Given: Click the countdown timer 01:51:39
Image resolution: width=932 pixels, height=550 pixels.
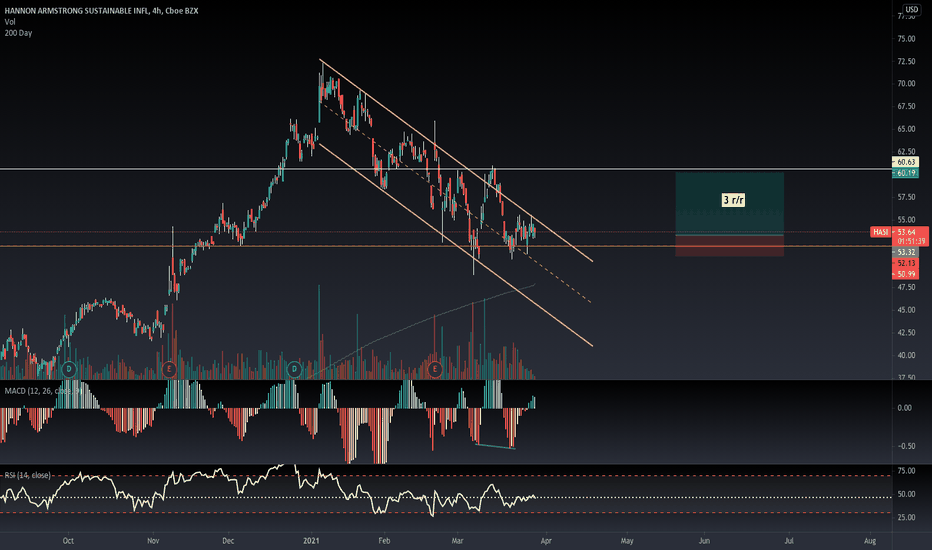Looking at the screenshot, I should 911,241.
